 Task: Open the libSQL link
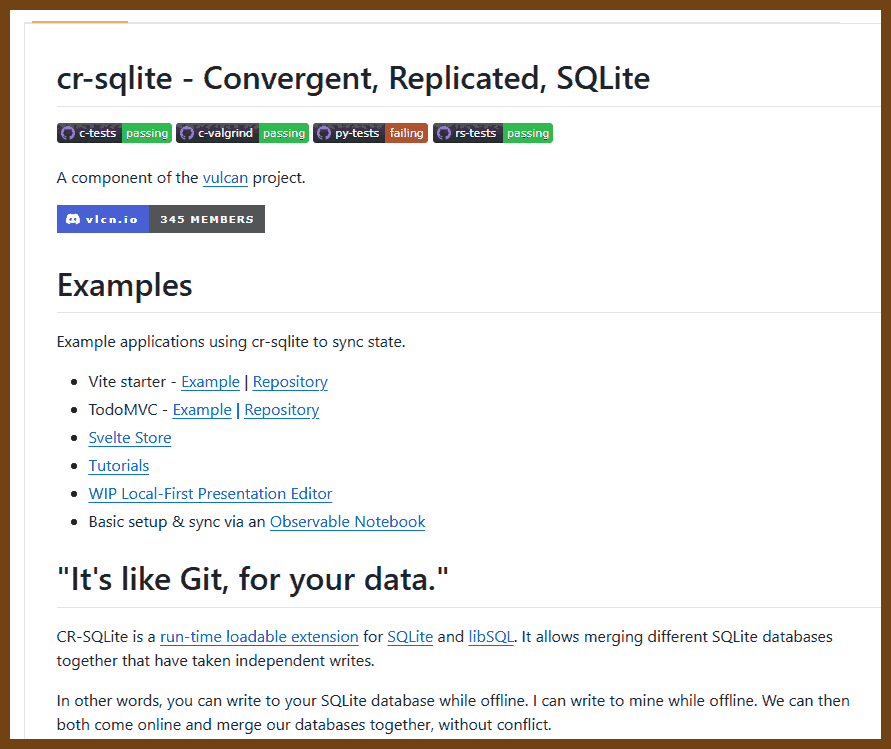[x=491, y=636]
